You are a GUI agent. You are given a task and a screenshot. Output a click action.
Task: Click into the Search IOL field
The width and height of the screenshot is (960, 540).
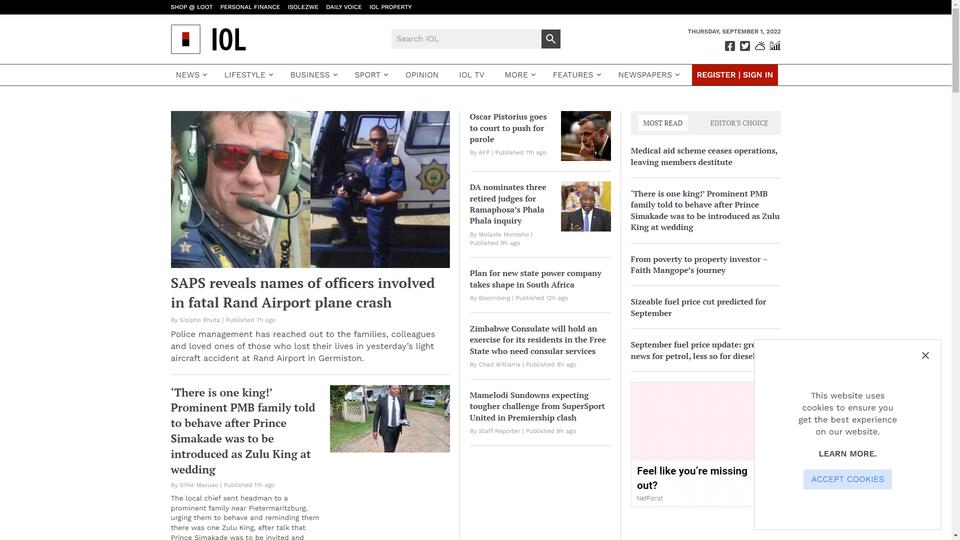point(466,39)
